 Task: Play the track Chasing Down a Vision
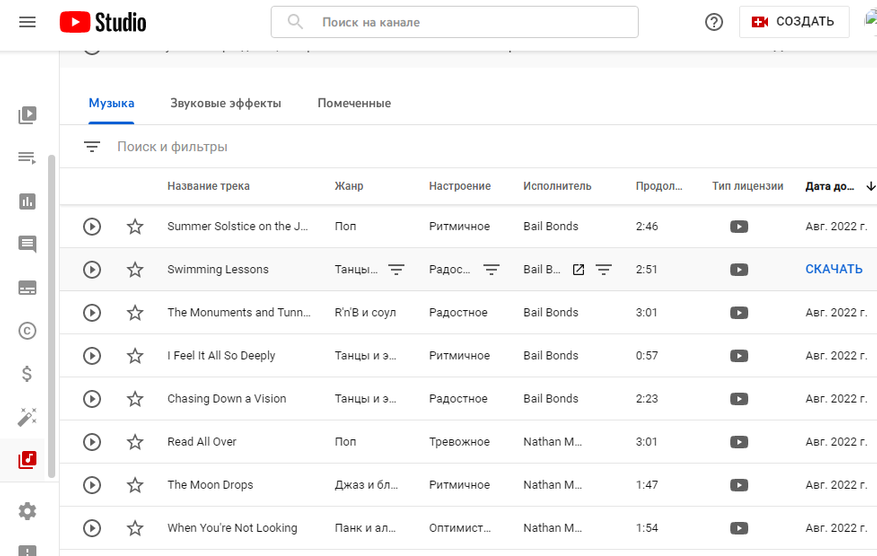click(92, 399)
